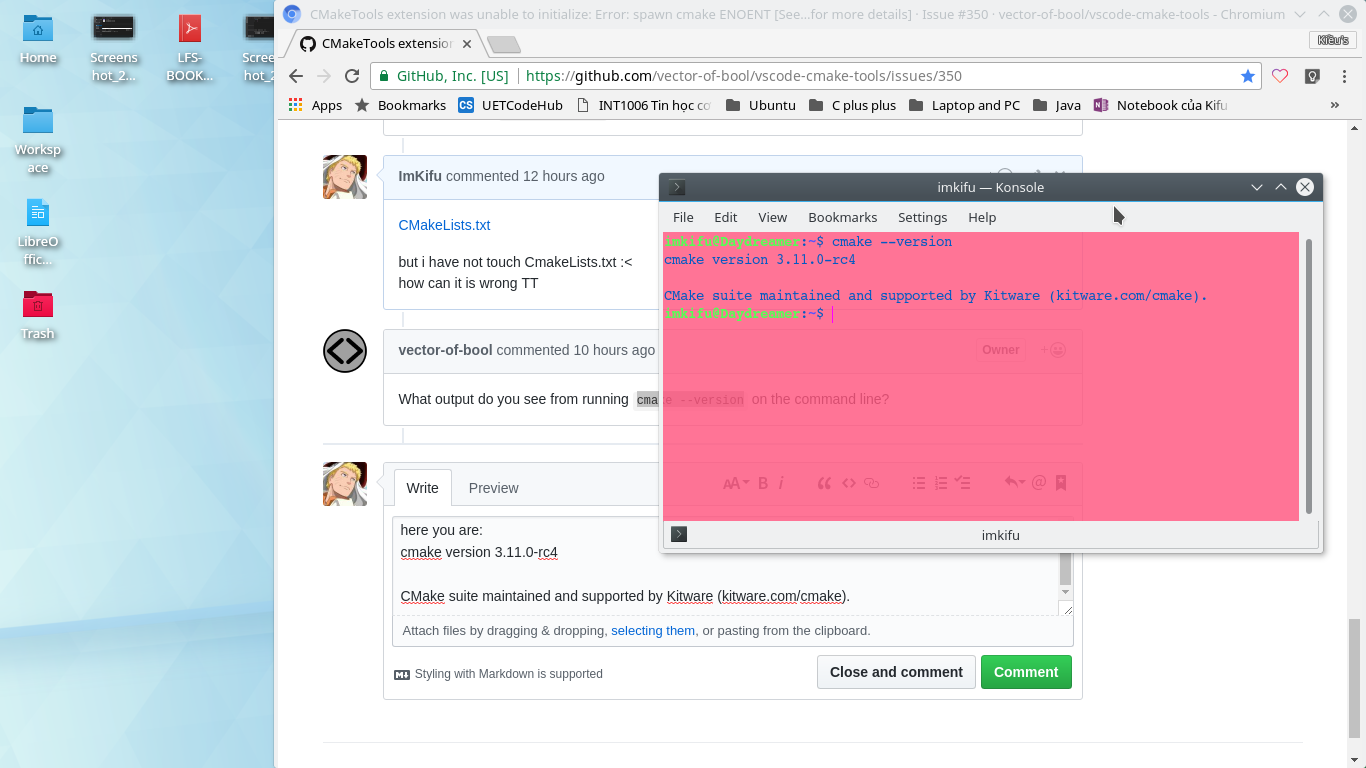Insert a quote using the toolbar icon

(x=824, y=482)
